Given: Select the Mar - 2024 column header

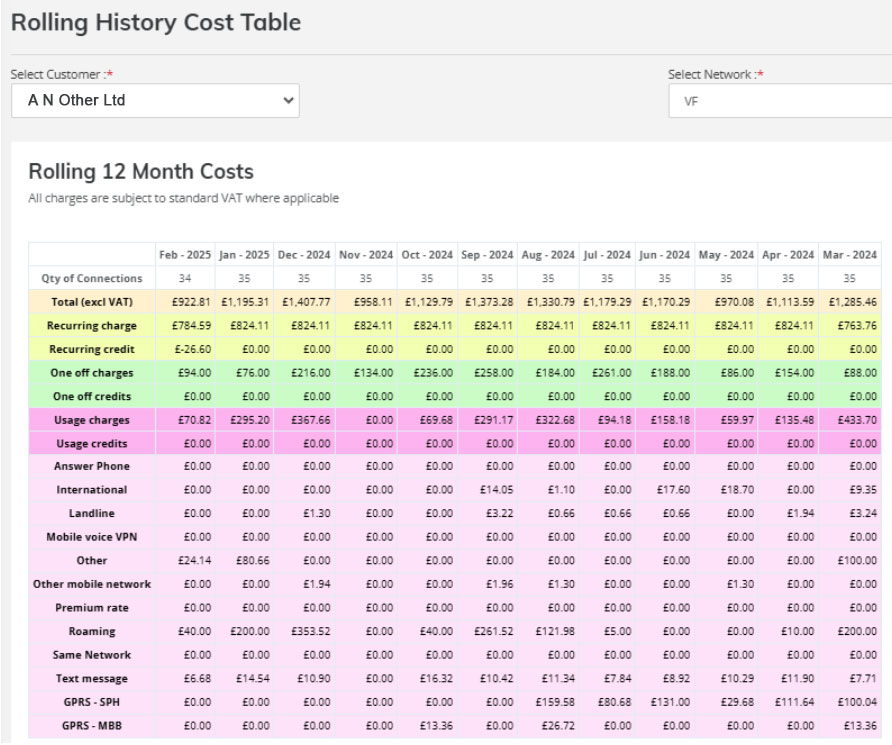Looking at the screenshot, I should [x=847, y=254].
